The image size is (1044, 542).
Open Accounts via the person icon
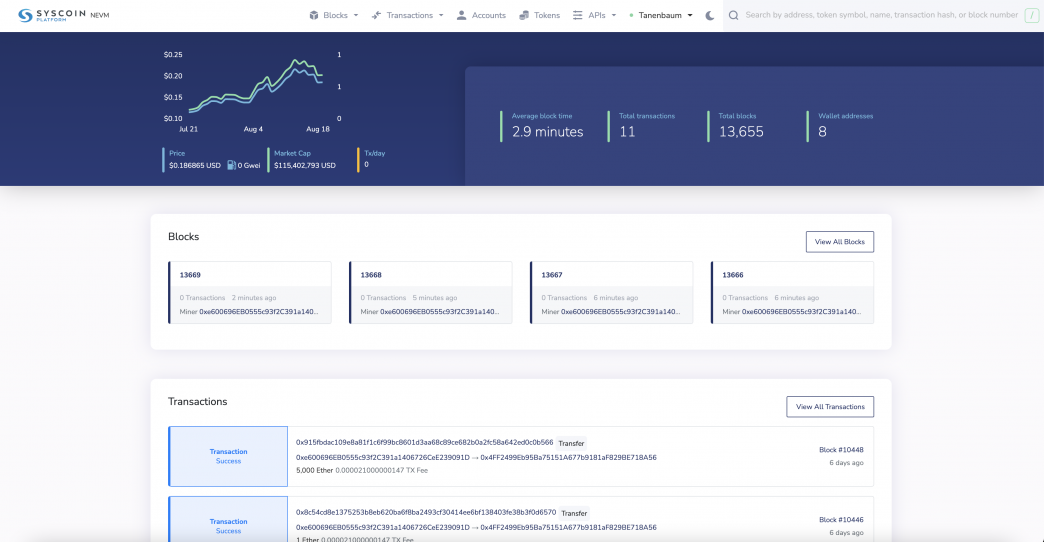(461, 16)
